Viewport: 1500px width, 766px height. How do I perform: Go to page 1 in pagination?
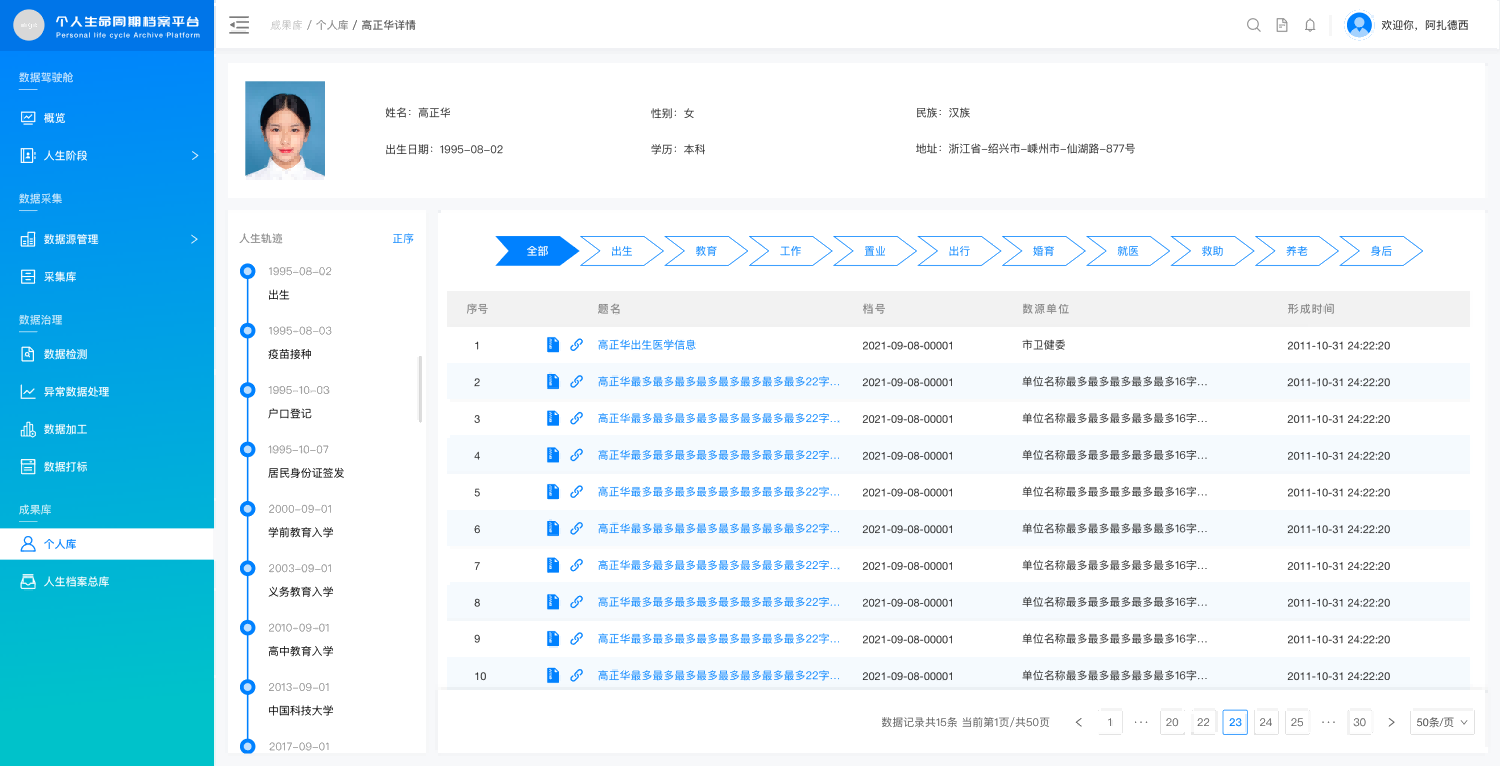coord(1109,722)
